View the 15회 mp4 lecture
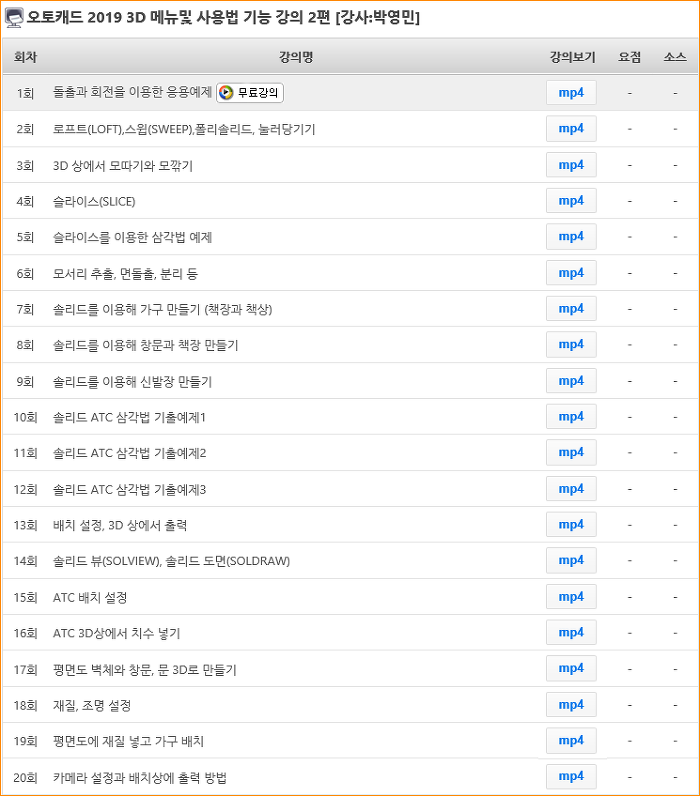This screenshot has width=700, height=796. coord(571,597)
